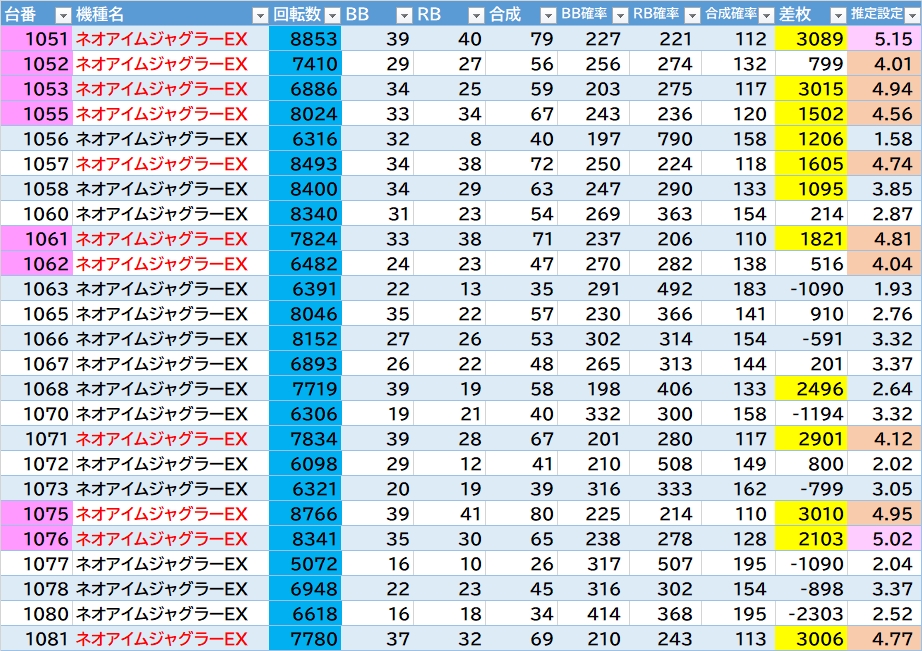Open the RB確率 filter dropdown
This screenshot has width=922, height=651.
pyautogui.click(x=692, y=15)
